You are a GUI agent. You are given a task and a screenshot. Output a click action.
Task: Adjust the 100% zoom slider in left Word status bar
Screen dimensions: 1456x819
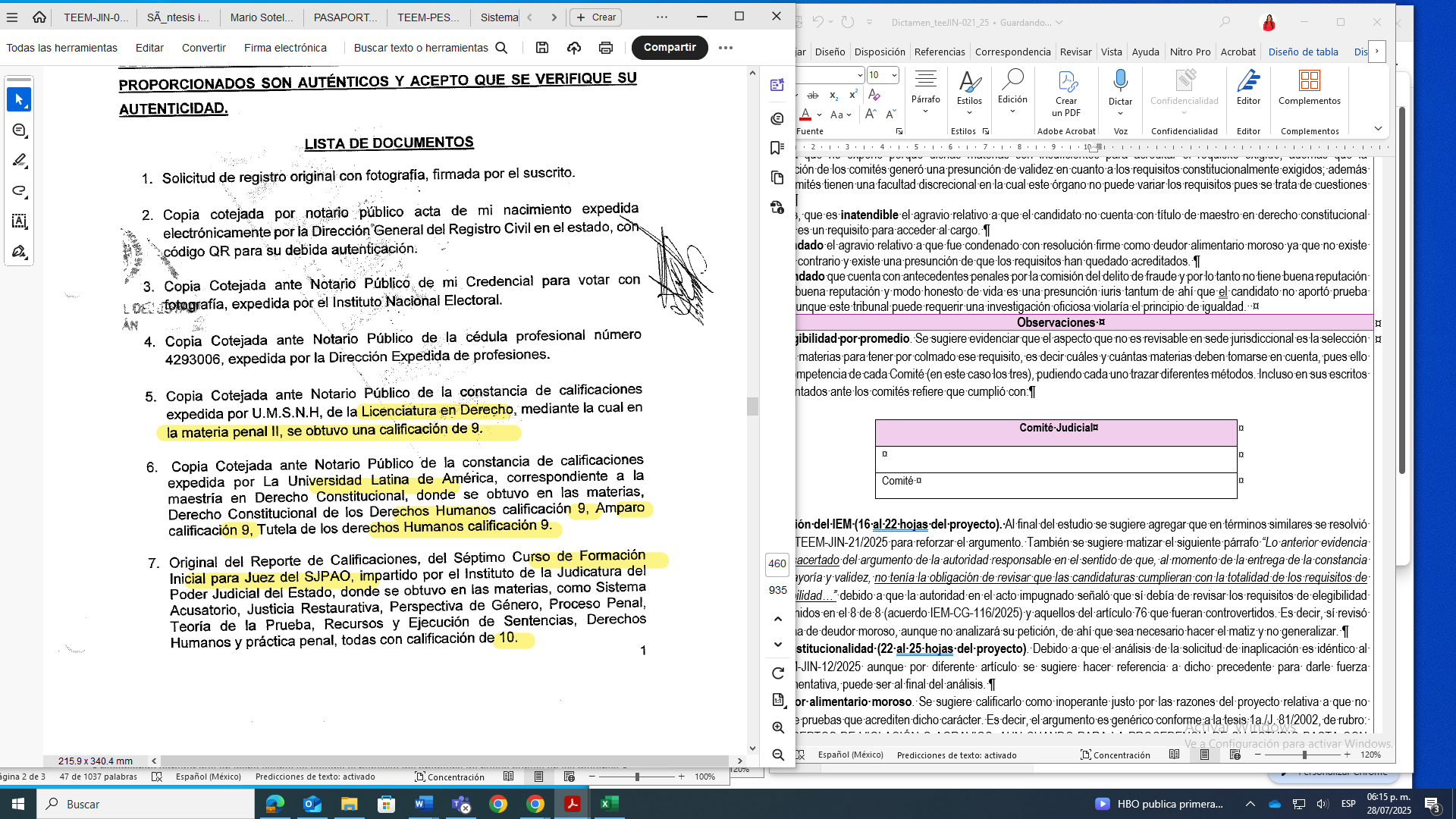click(637, 777)
